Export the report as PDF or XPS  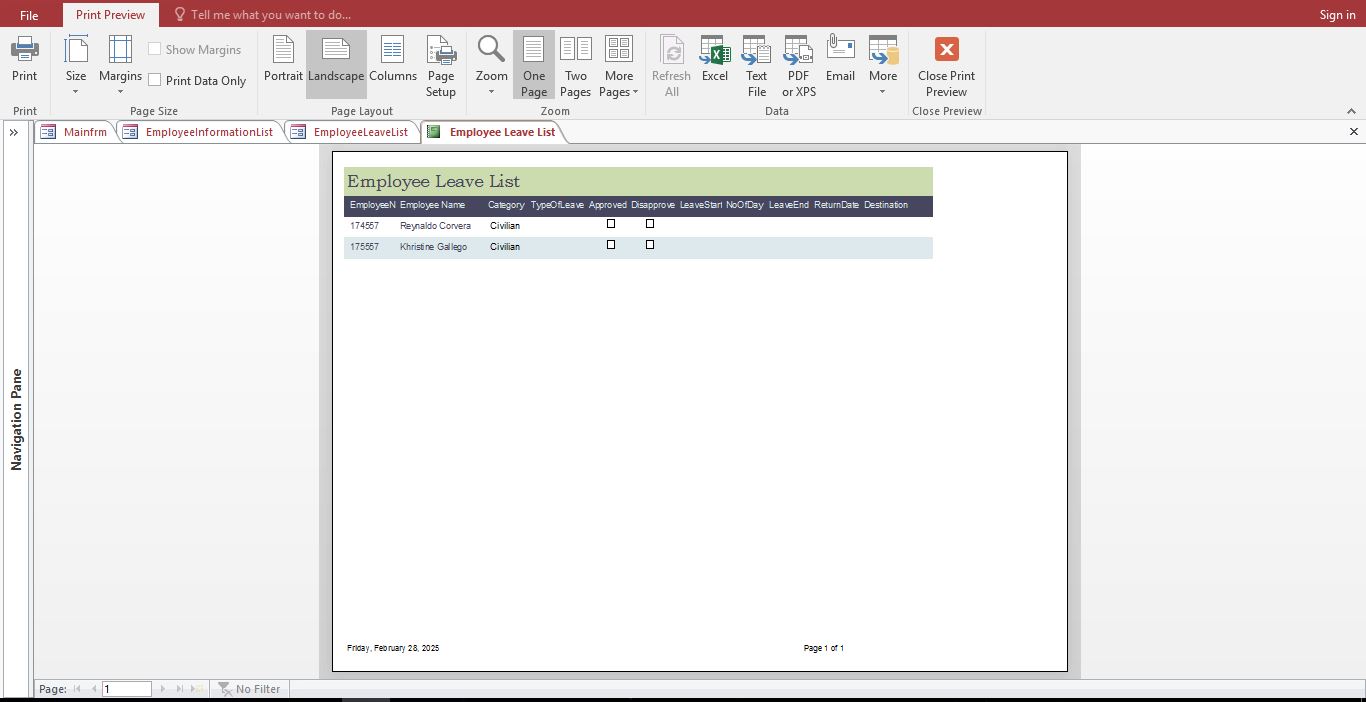[799, 66]
